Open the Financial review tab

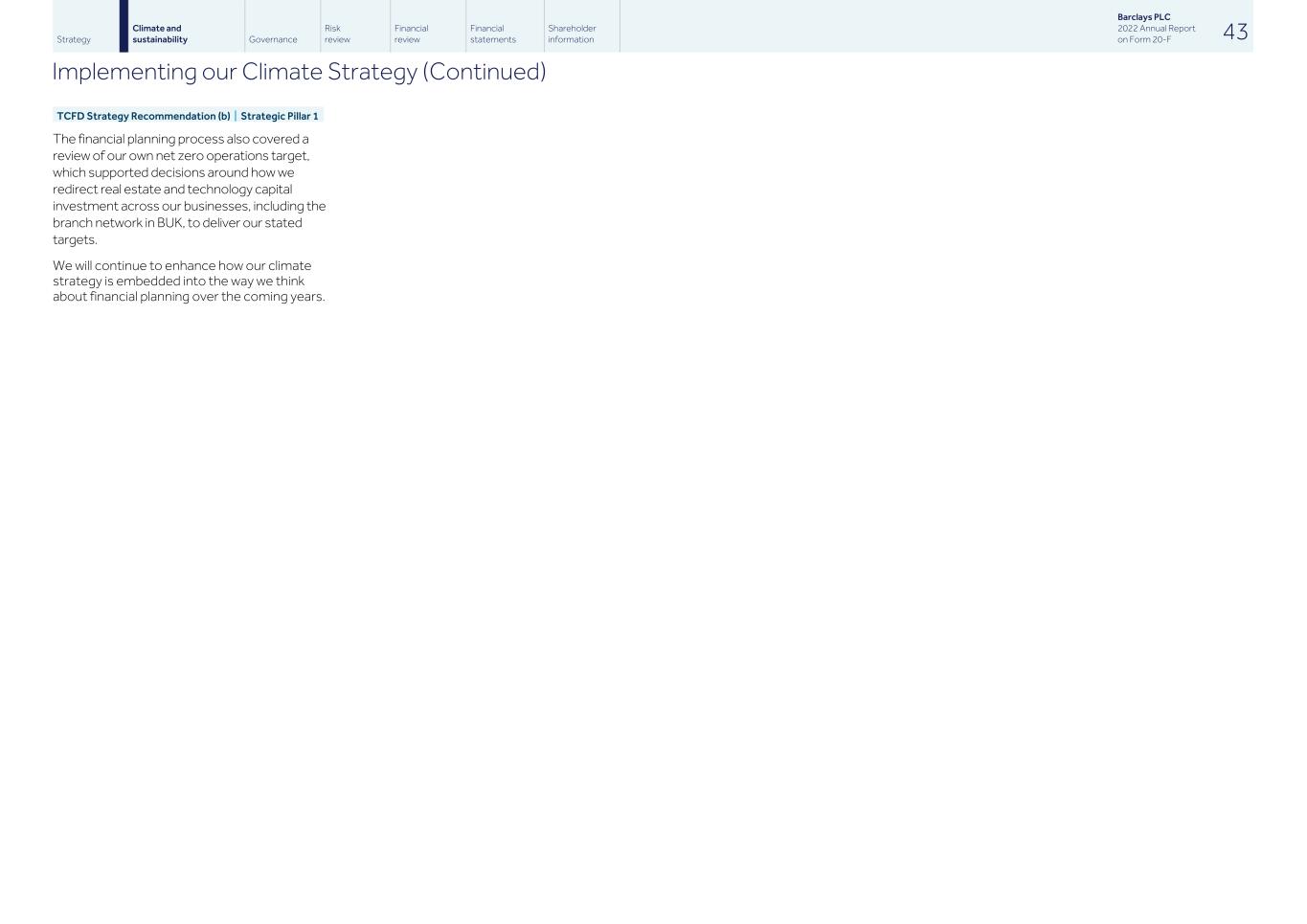click(411, 34)
